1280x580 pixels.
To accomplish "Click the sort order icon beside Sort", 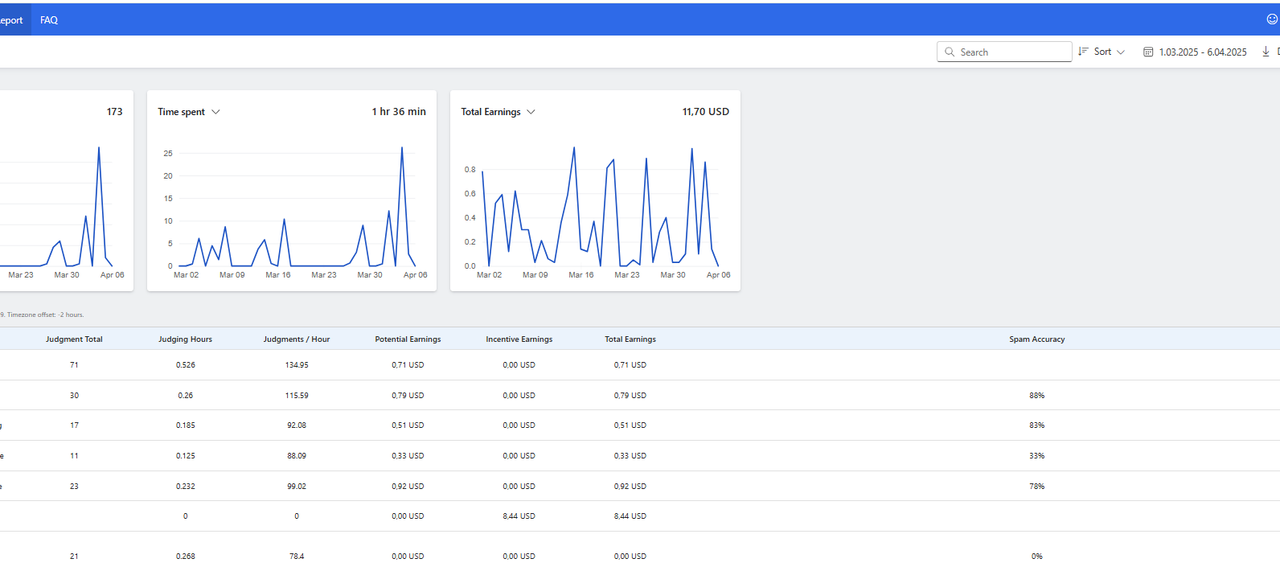I will 1083,51.
